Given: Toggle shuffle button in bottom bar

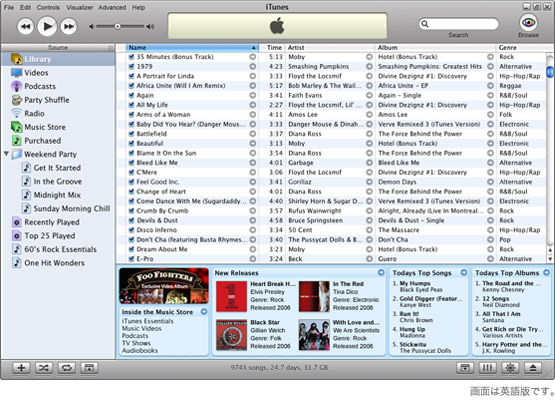Looking at the screenshot, I should 44,368.
